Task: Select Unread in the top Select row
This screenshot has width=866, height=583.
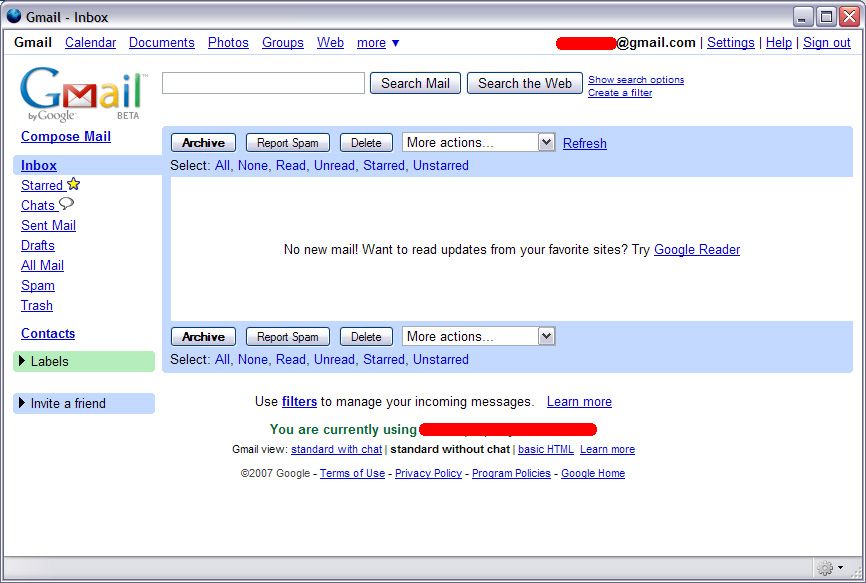Action: click(x=334, y=166)
